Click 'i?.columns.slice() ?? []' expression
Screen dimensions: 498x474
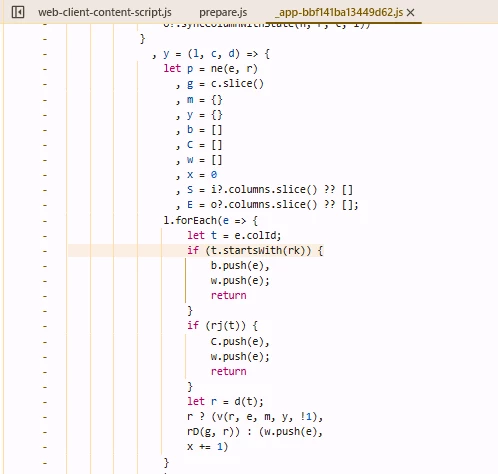coord(281,190)
